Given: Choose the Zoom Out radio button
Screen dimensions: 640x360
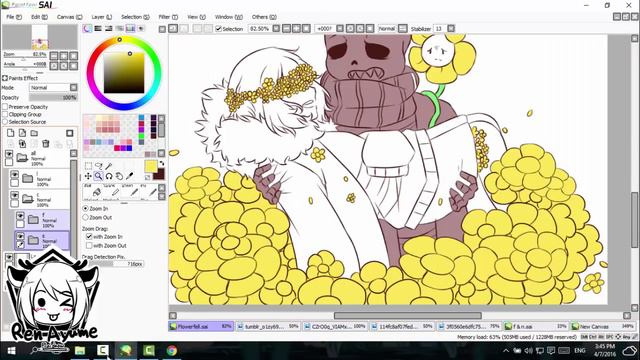Looking at the screenshot, I should coord(86,218).
